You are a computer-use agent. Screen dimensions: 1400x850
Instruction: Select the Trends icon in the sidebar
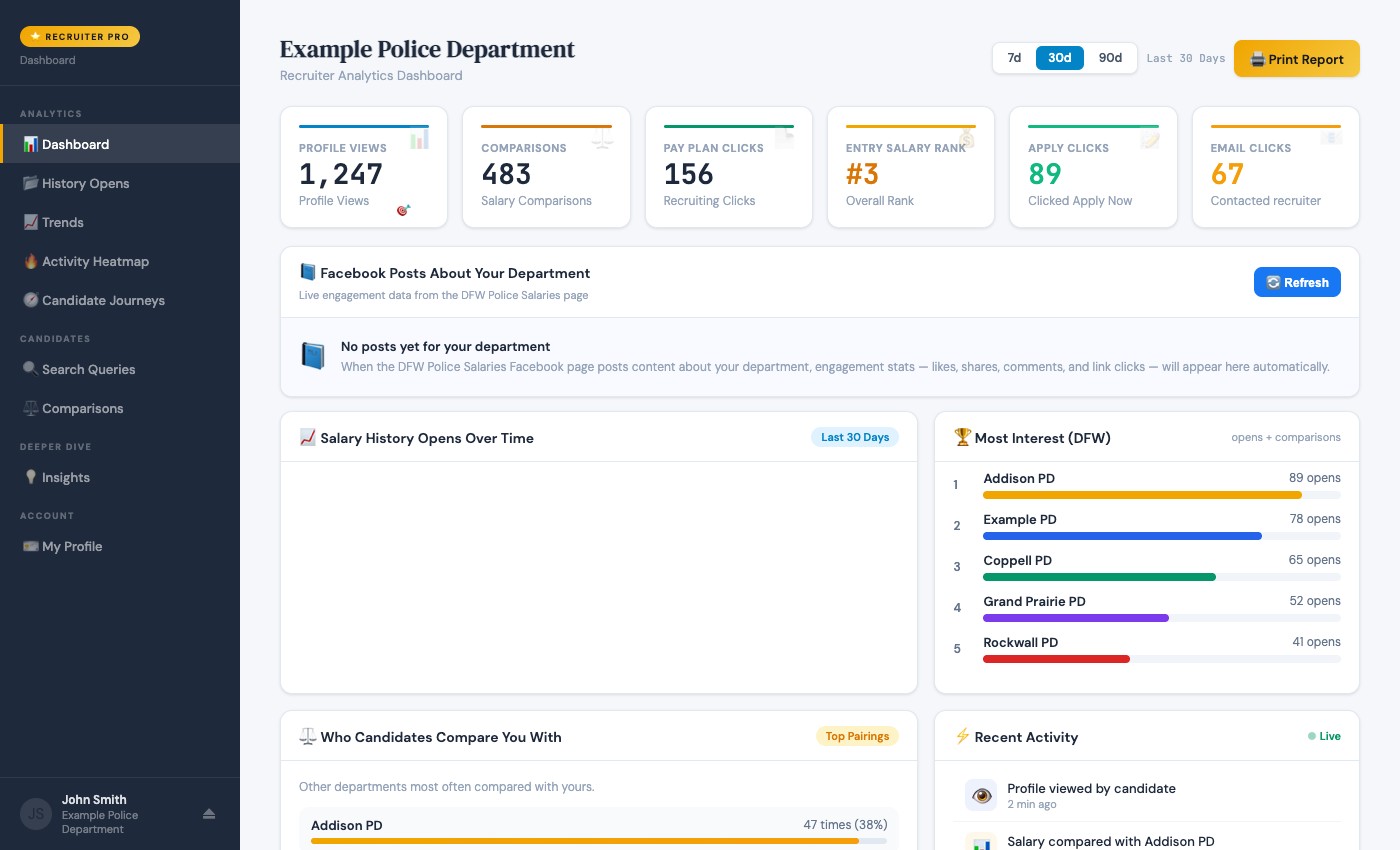point(31,222)
